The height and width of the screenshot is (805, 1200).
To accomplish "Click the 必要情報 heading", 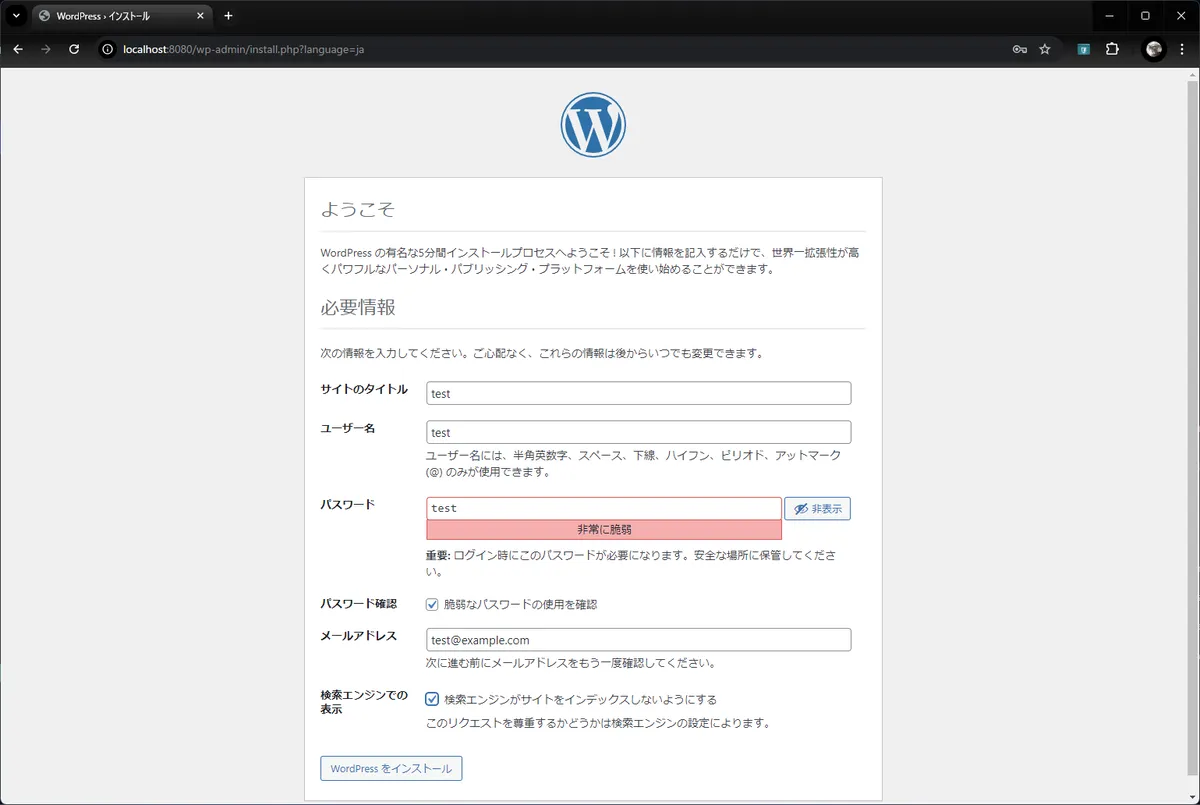I will click(x=358, y=307).
